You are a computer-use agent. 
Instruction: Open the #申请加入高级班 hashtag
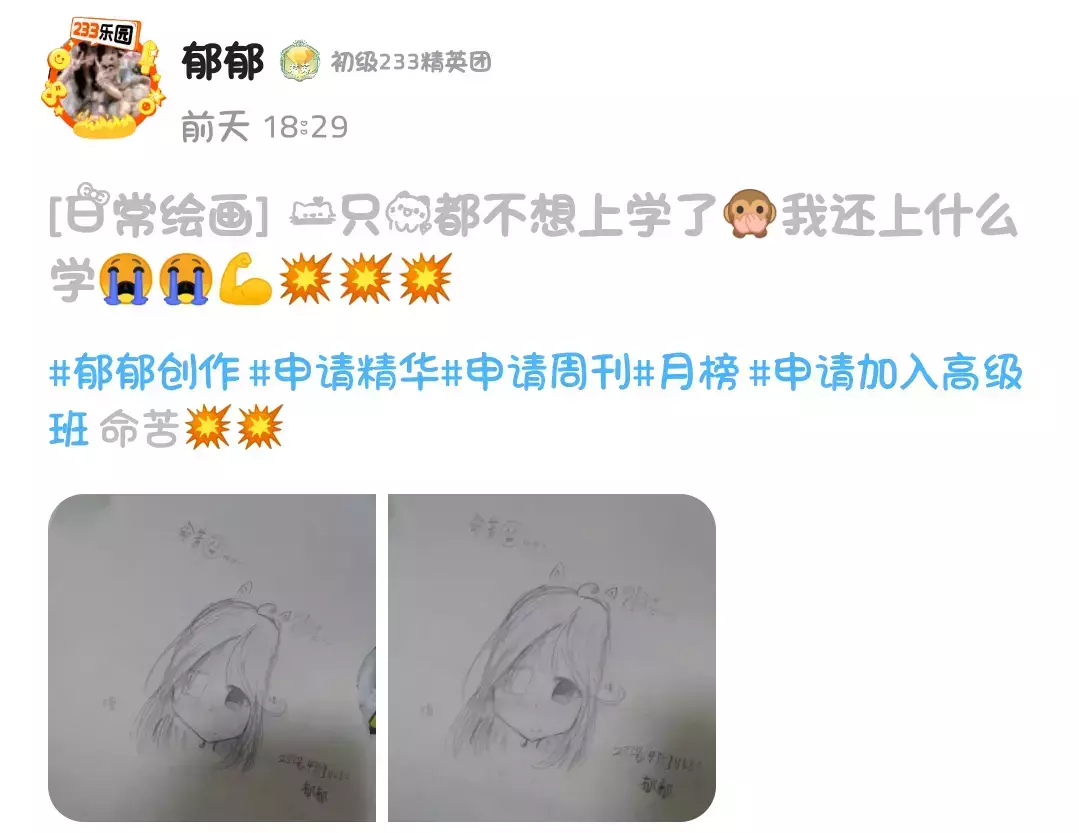pyautogui.click(x=536, y=401)
